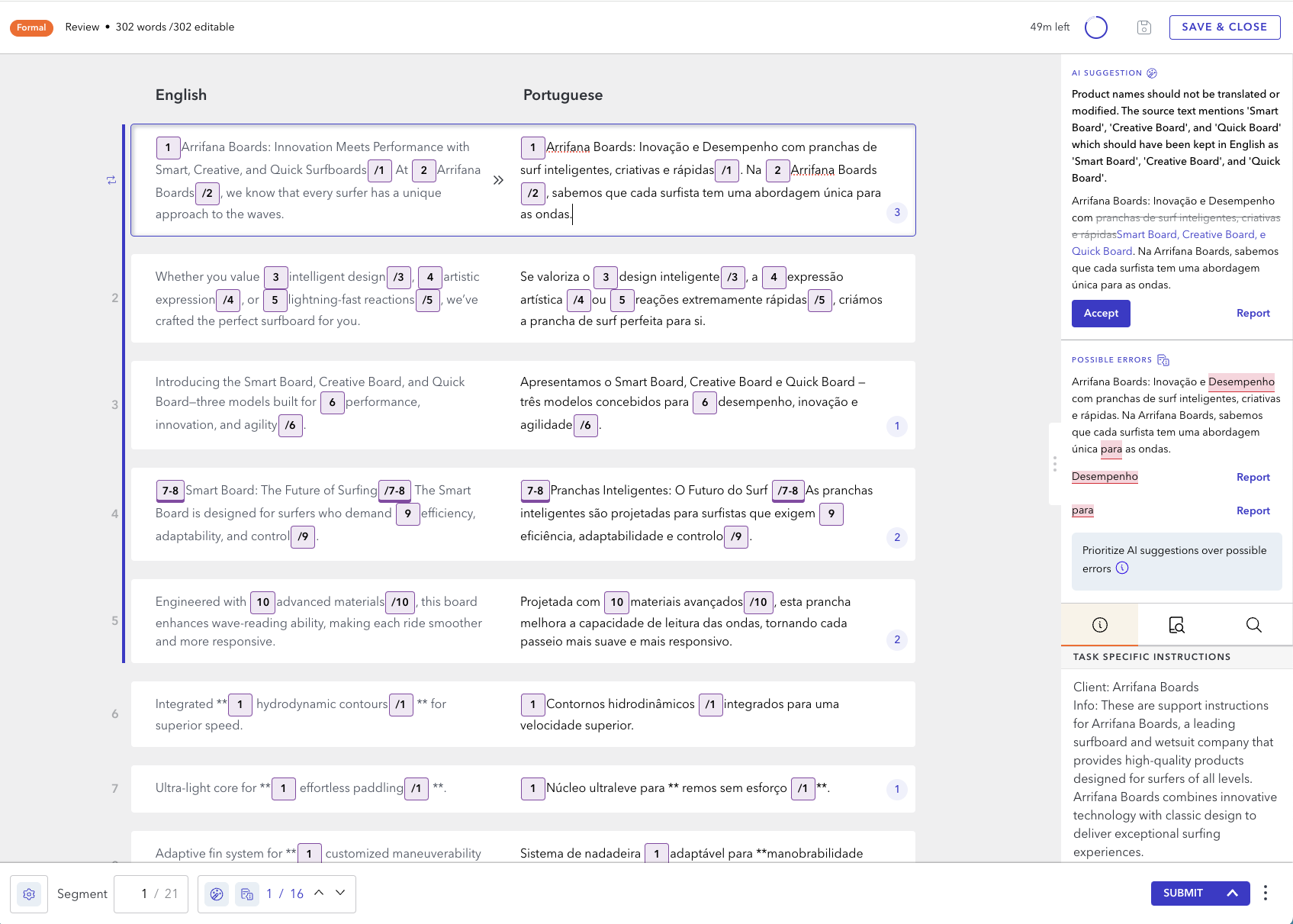Report the Desempenho possible error

tap(1253, 477)
